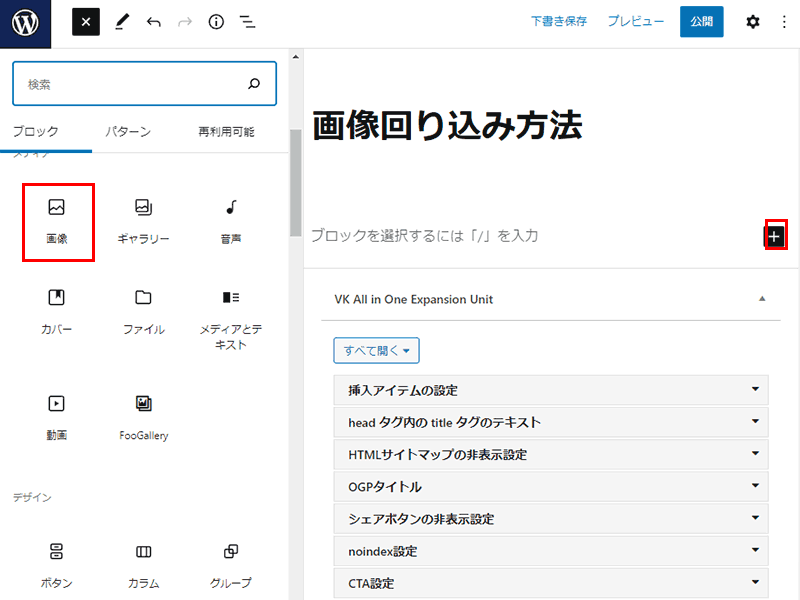Image resolution: width=800 pixels, height=600 pixels.
Task: Switch to the 再利用可能 tab
Action: pyautogui.click(x=226, y=131)
